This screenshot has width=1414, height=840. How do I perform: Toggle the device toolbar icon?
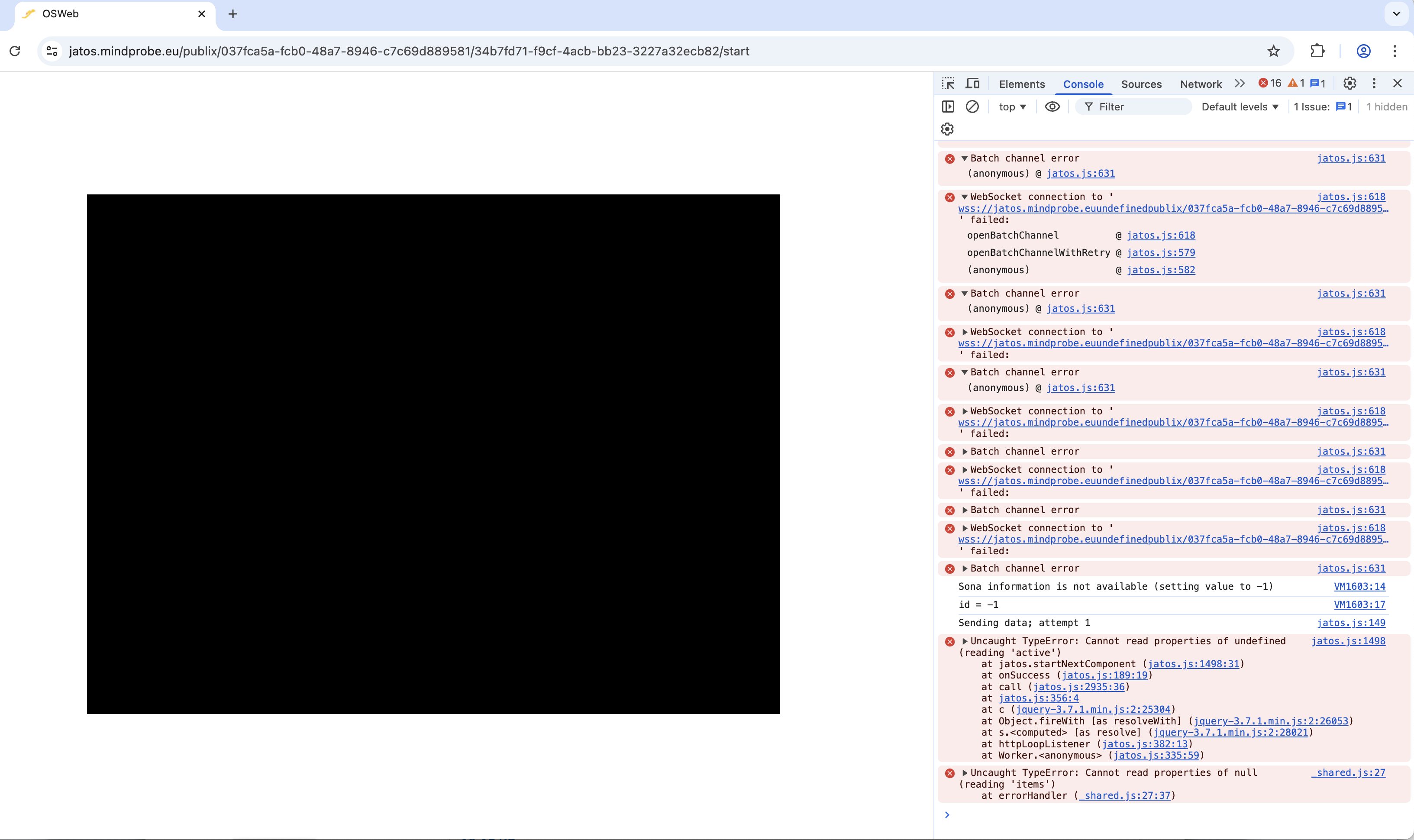coord(973,84)
